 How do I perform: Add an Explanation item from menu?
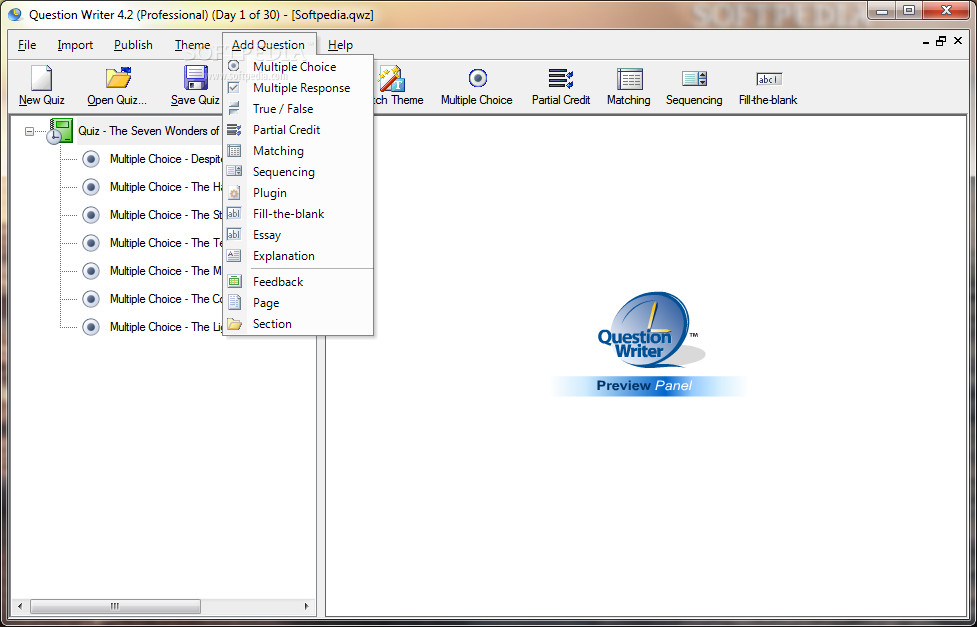tap(298, 256)
